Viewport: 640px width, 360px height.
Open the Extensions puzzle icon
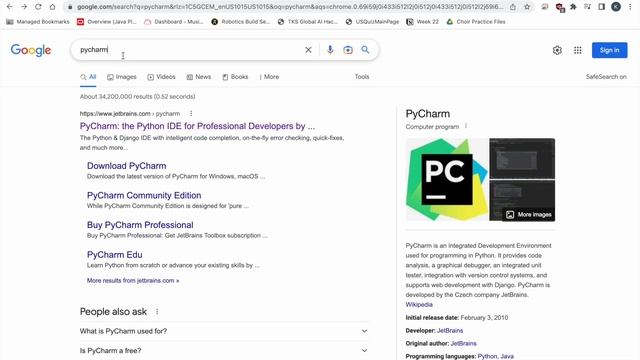pos(573,7)
